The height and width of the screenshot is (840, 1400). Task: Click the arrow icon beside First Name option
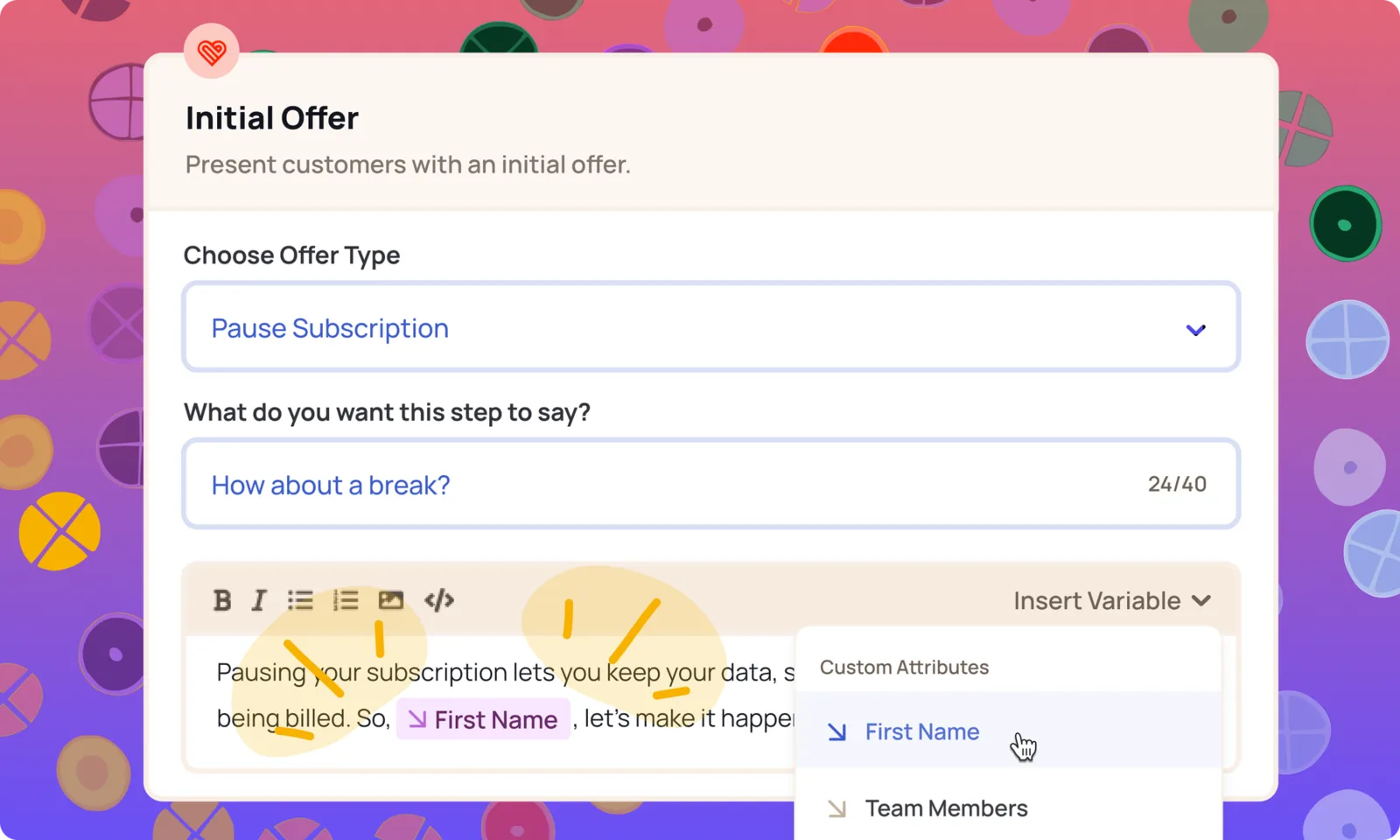click(837, 731)
